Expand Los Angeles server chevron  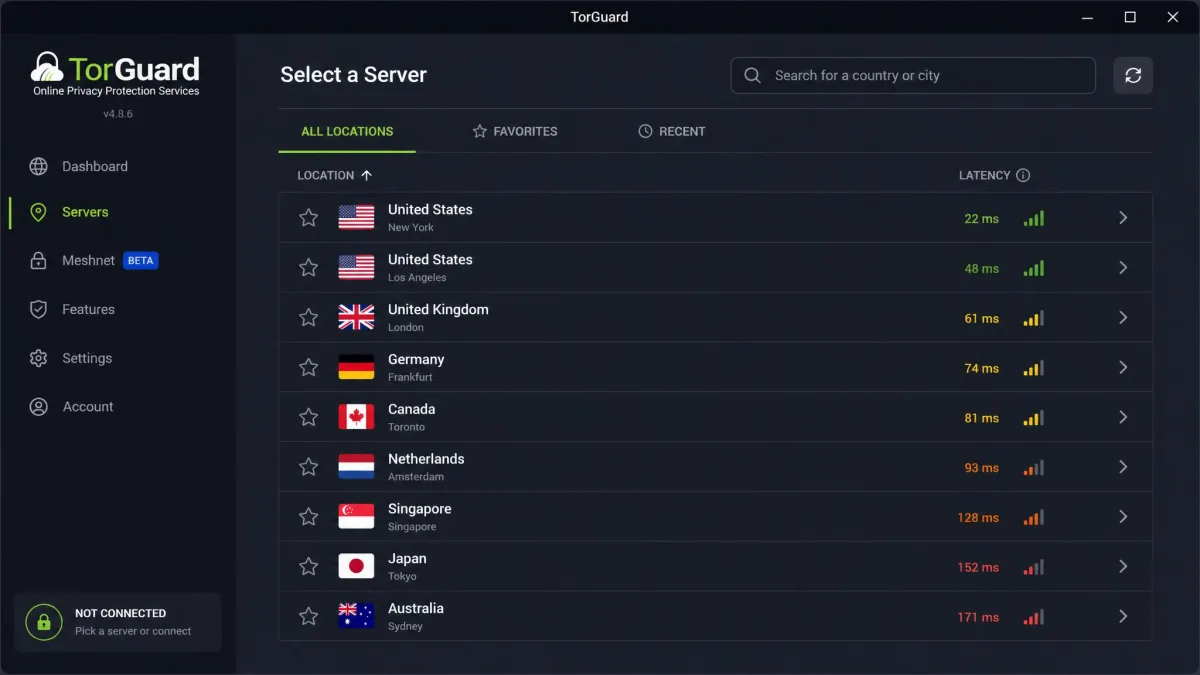[1123, 267]
